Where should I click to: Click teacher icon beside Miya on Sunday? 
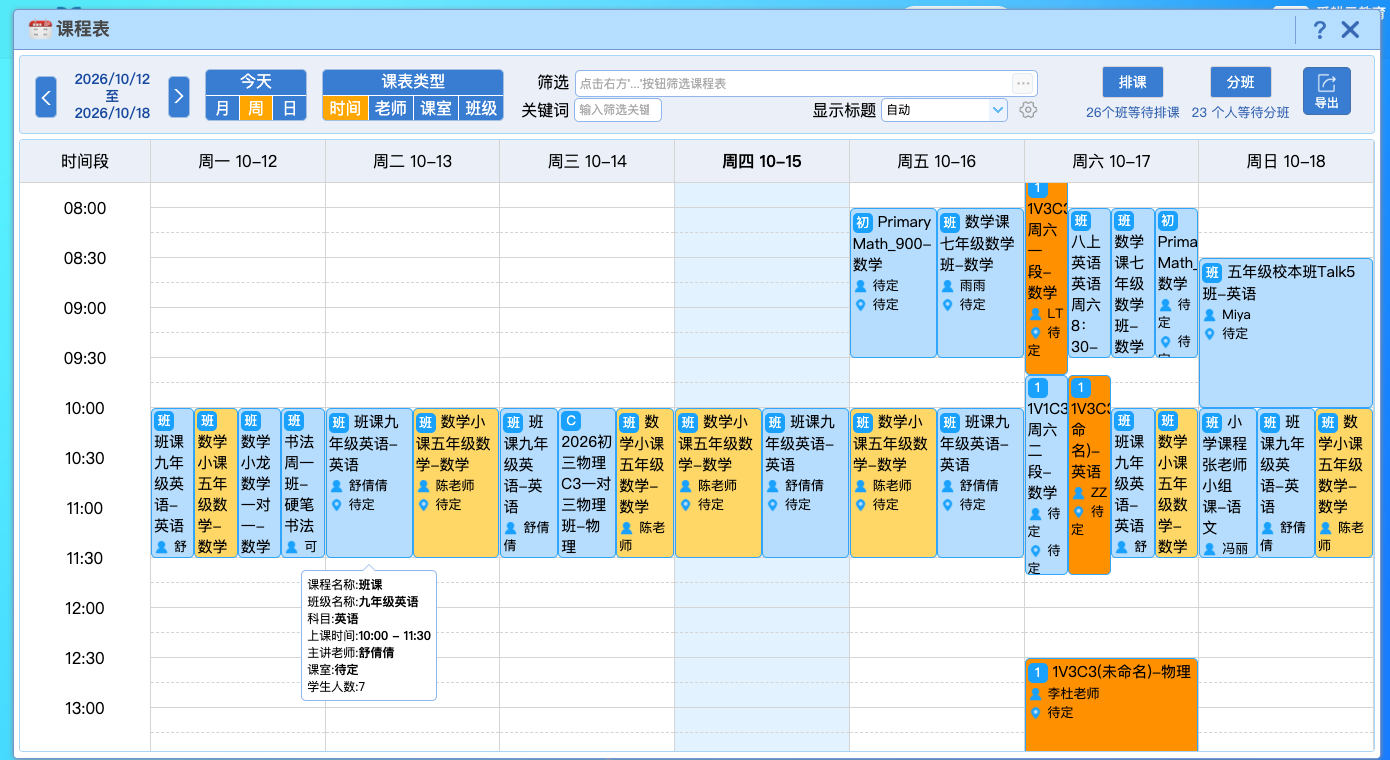(1210, 315)
